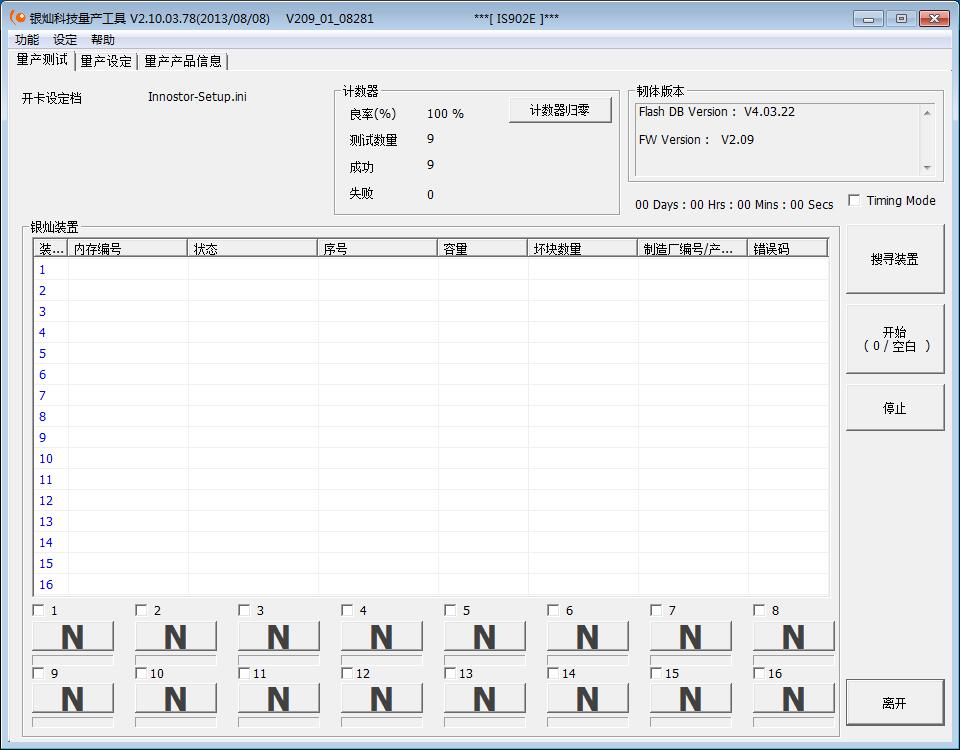This screenshot has width=960, height=750.
Task: Enable Timing Mode
Action: [854, 199]
